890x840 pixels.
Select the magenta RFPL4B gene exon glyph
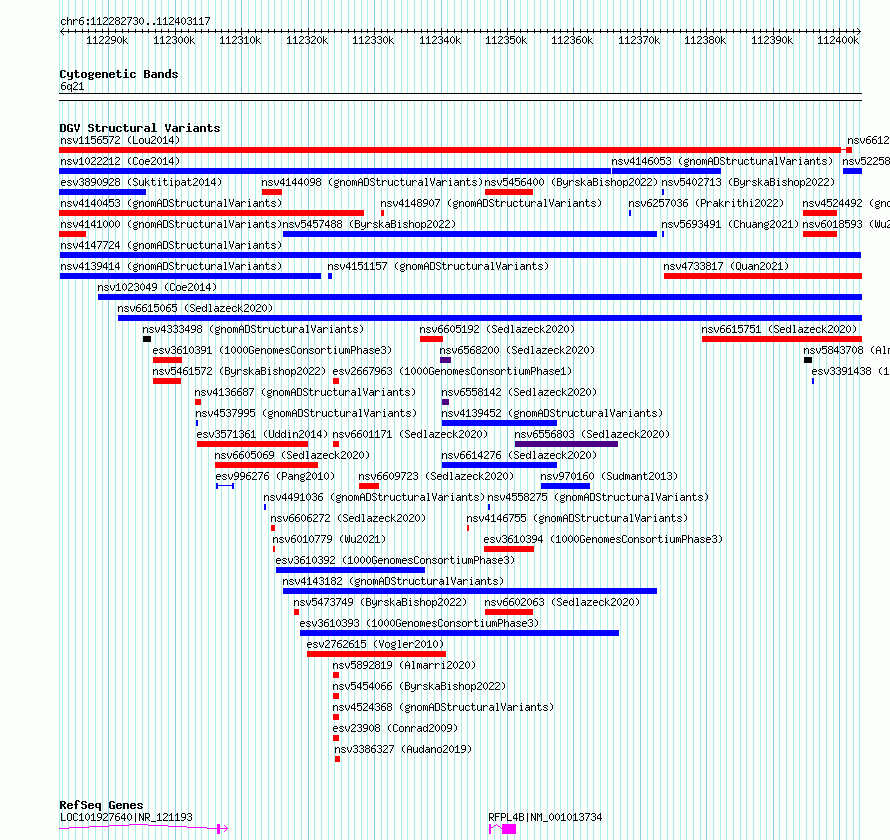509,829
